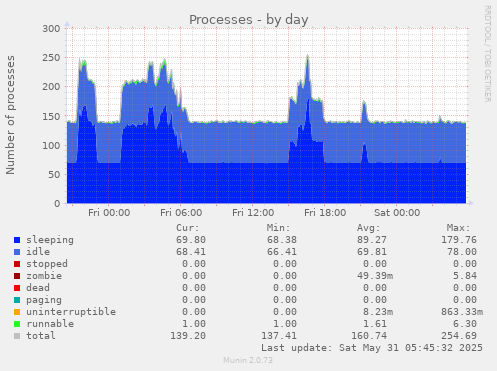This screenshot has width=497, height=371.
Task: Click the 'runnable' legend label
Action: [50, 324]
